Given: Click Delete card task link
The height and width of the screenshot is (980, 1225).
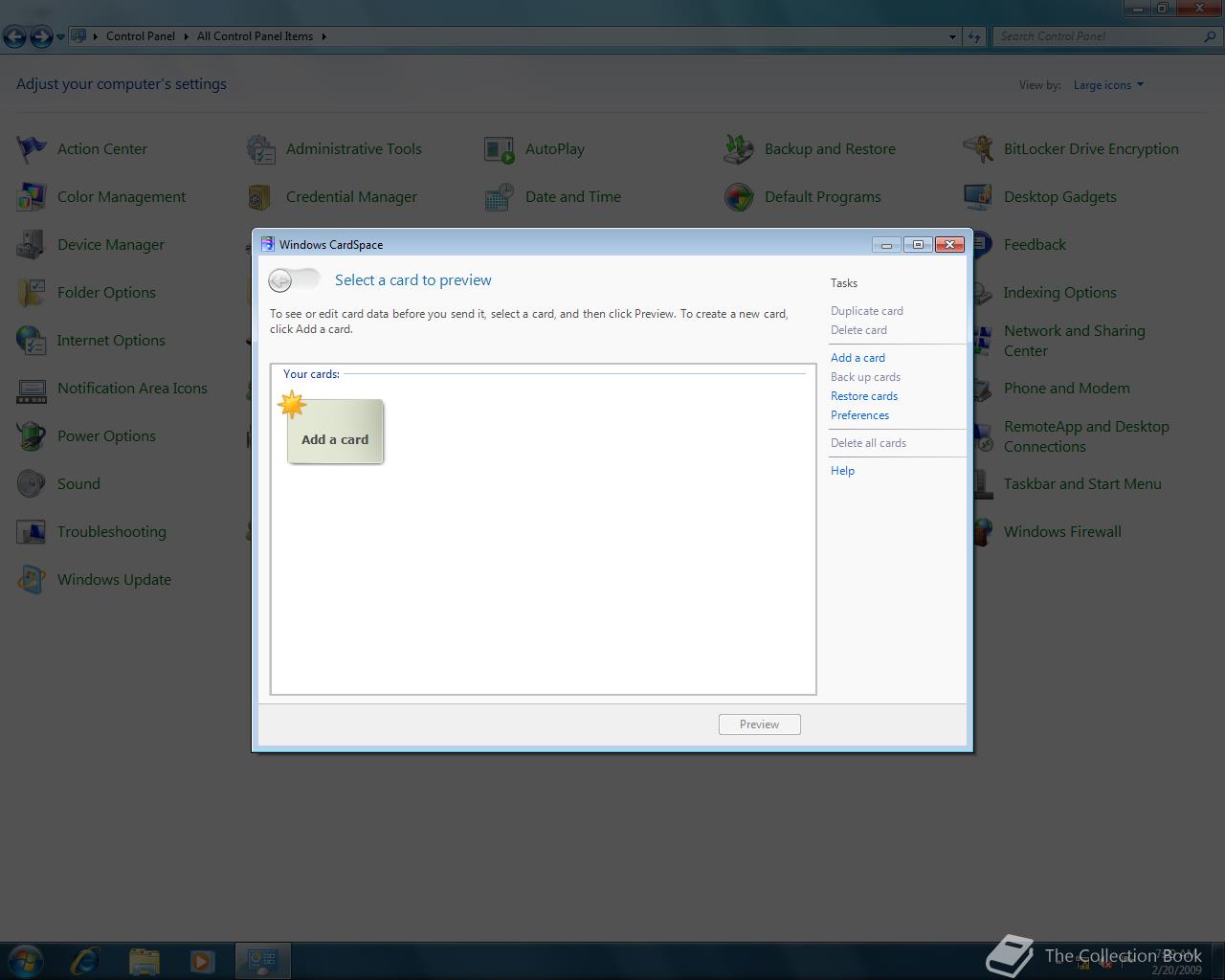Looking at the screenshot, I should tap(858, 330).
